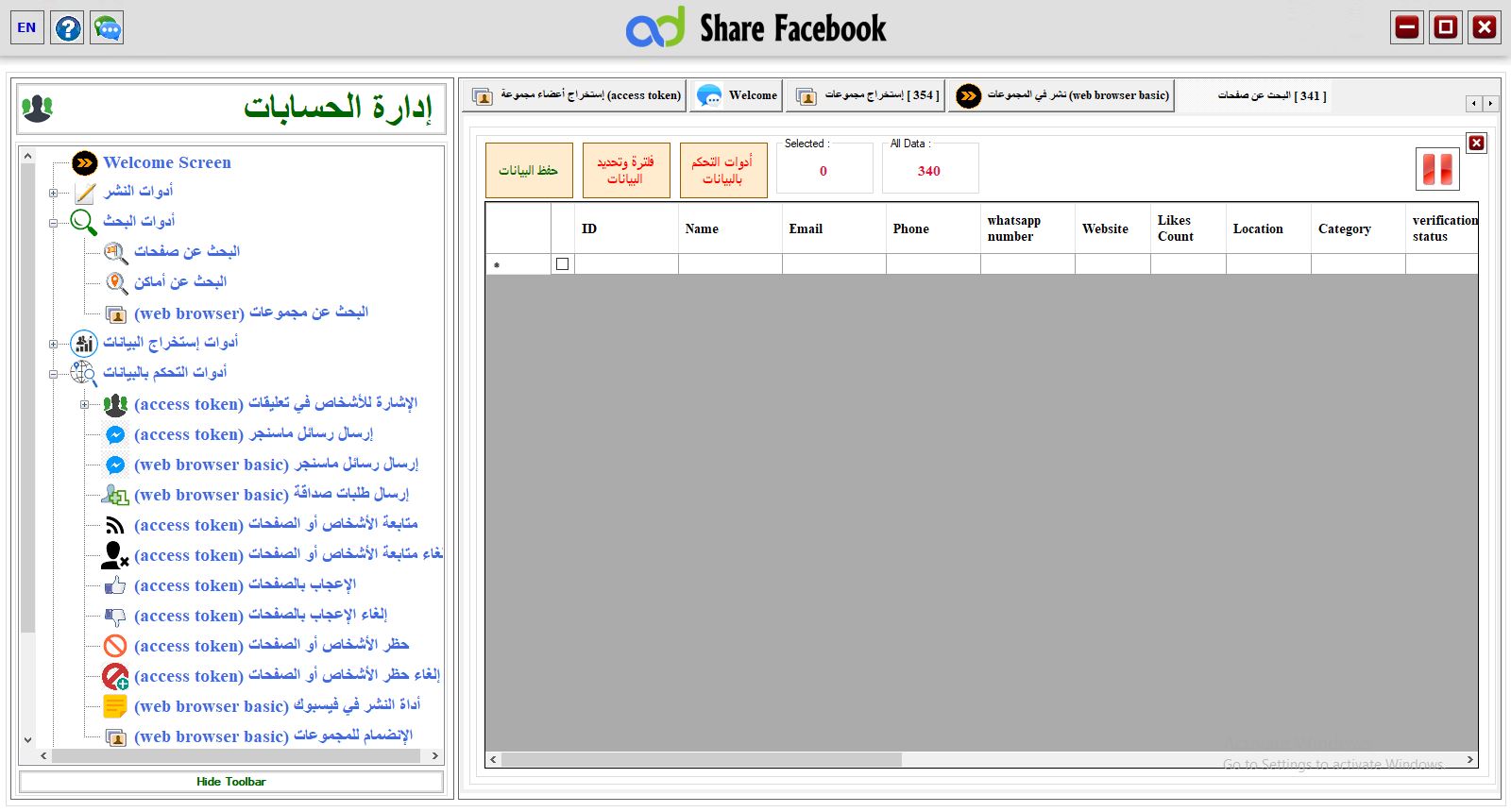
Task: Click the thumbs-up icon for الإعجاب بالصفحات
Action: [115, 585]
